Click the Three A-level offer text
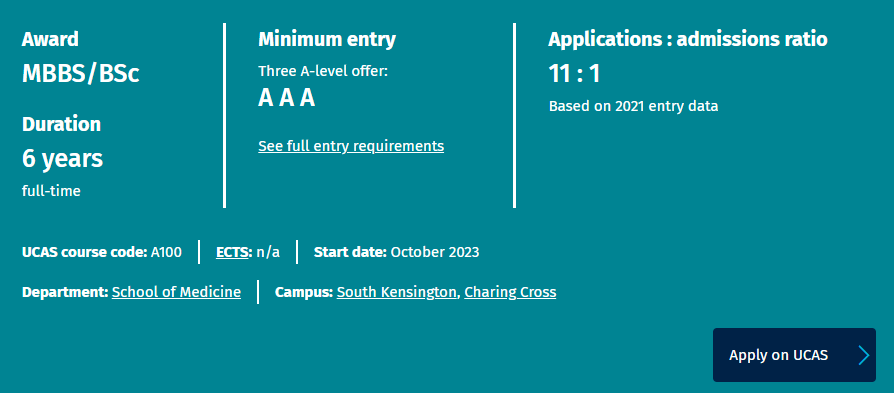The height and width of the screenshot is (393, 894). pyautogui.click(x=323, y=72)
